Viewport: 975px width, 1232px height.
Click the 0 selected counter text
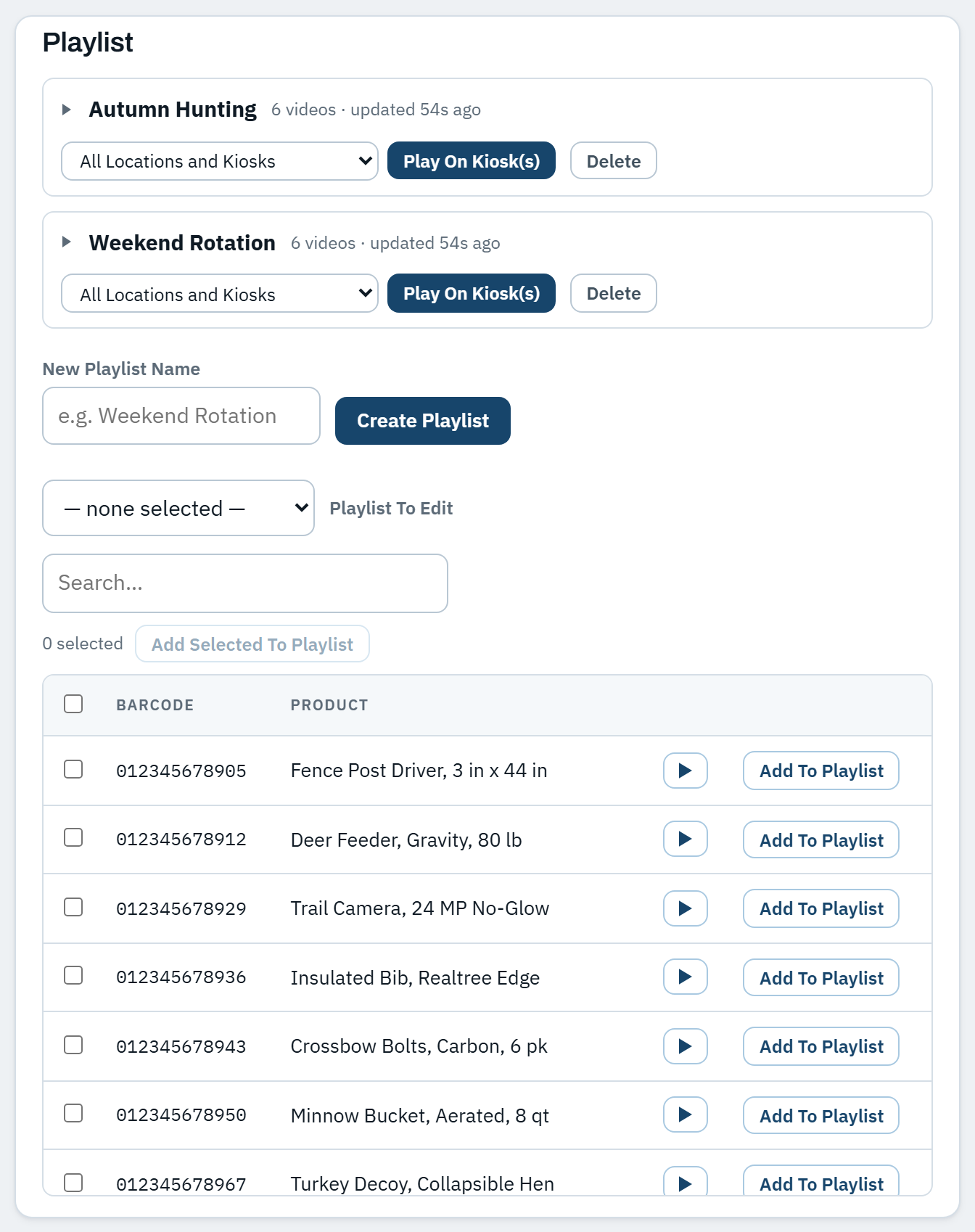[83, 644]
